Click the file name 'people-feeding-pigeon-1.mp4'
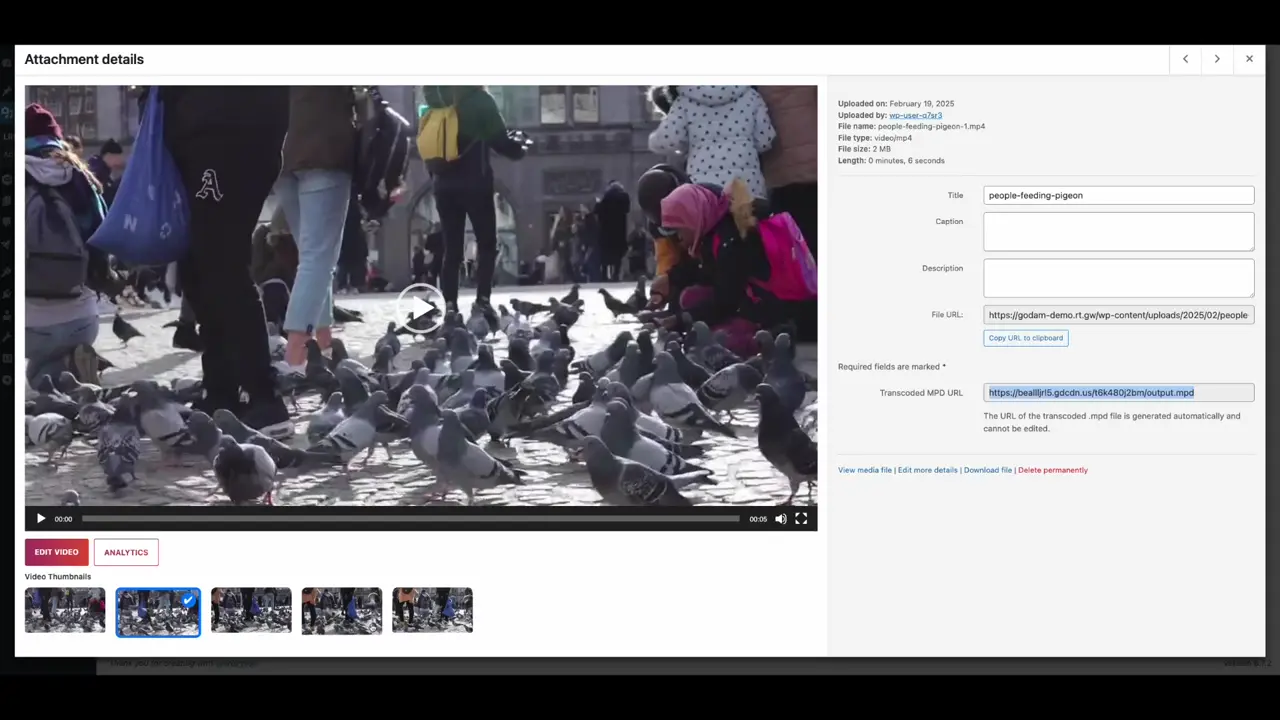The image size is (1280, 720). pyautogui.click(x=931, y=127)
